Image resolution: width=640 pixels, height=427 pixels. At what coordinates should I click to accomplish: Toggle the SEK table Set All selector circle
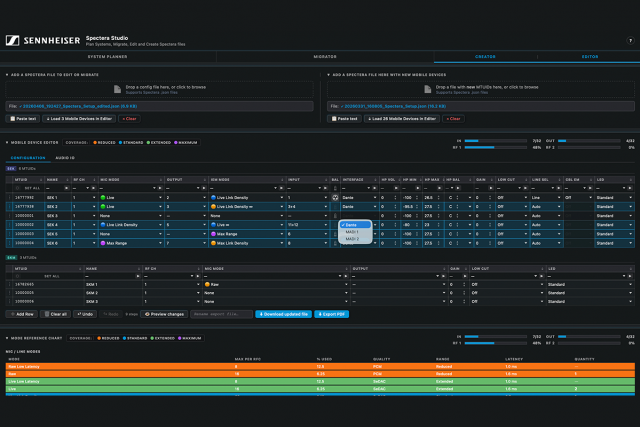click(17, 188)
